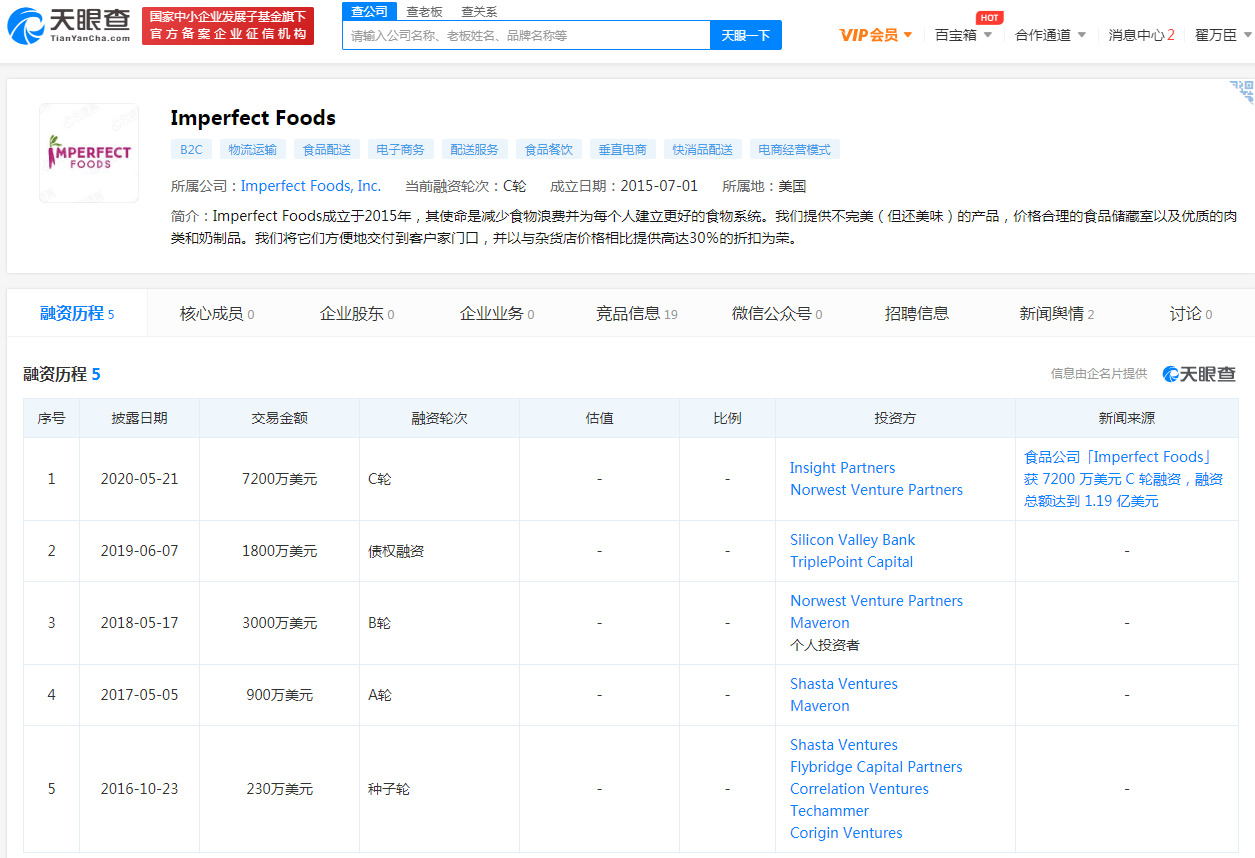The width and height of the screenshot is (1255, 858).
Task: Click the 食品配送 tag
Action: [327, 150]
